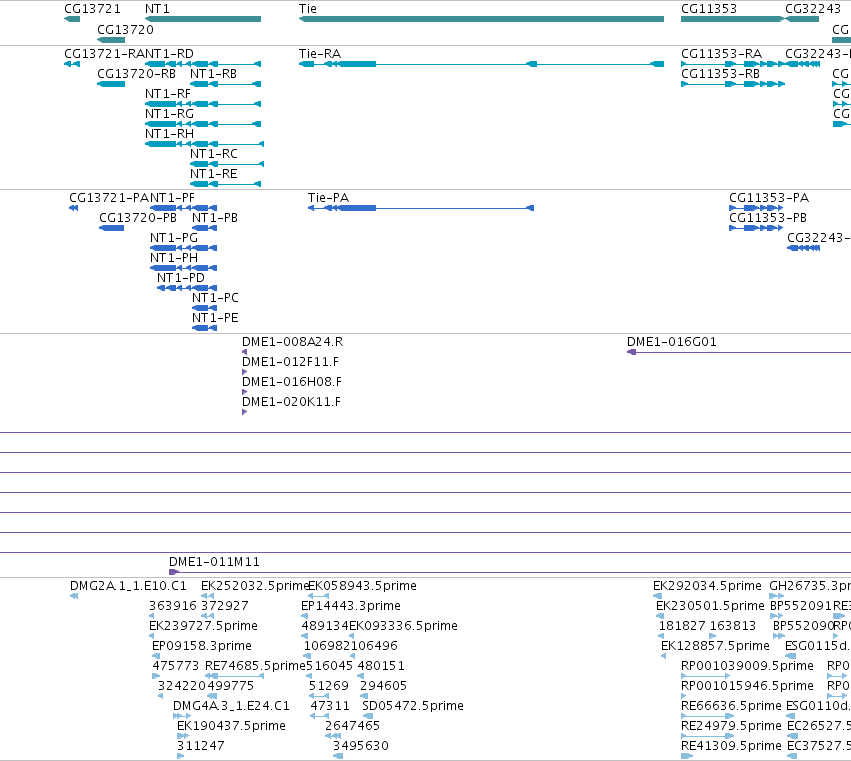Click the NT1-RB transcript label
This screenshot has width=851, height=761.
tap(213, 74)
